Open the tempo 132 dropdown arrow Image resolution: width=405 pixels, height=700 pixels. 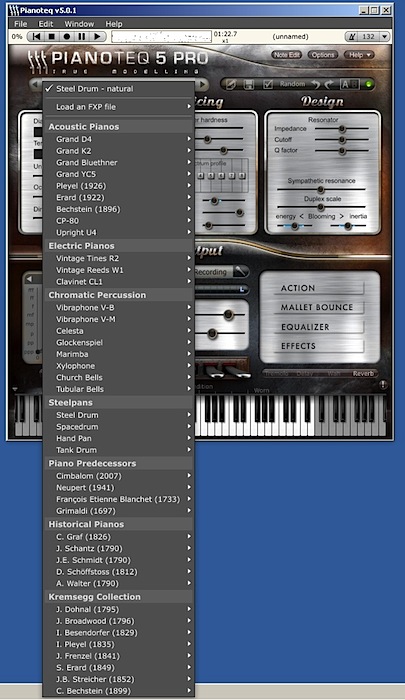click(x=385, y=37)
